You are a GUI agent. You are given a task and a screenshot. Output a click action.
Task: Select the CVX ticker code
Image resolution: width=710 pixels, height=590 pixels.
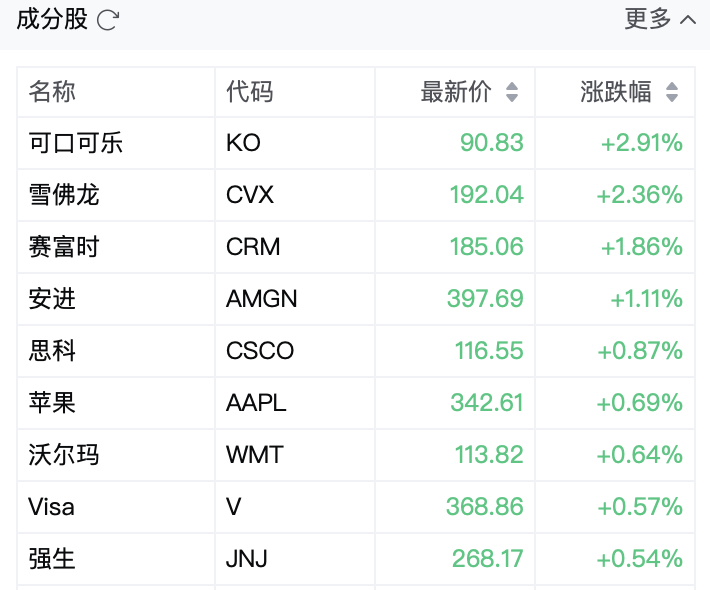click(x=250, y=195)
